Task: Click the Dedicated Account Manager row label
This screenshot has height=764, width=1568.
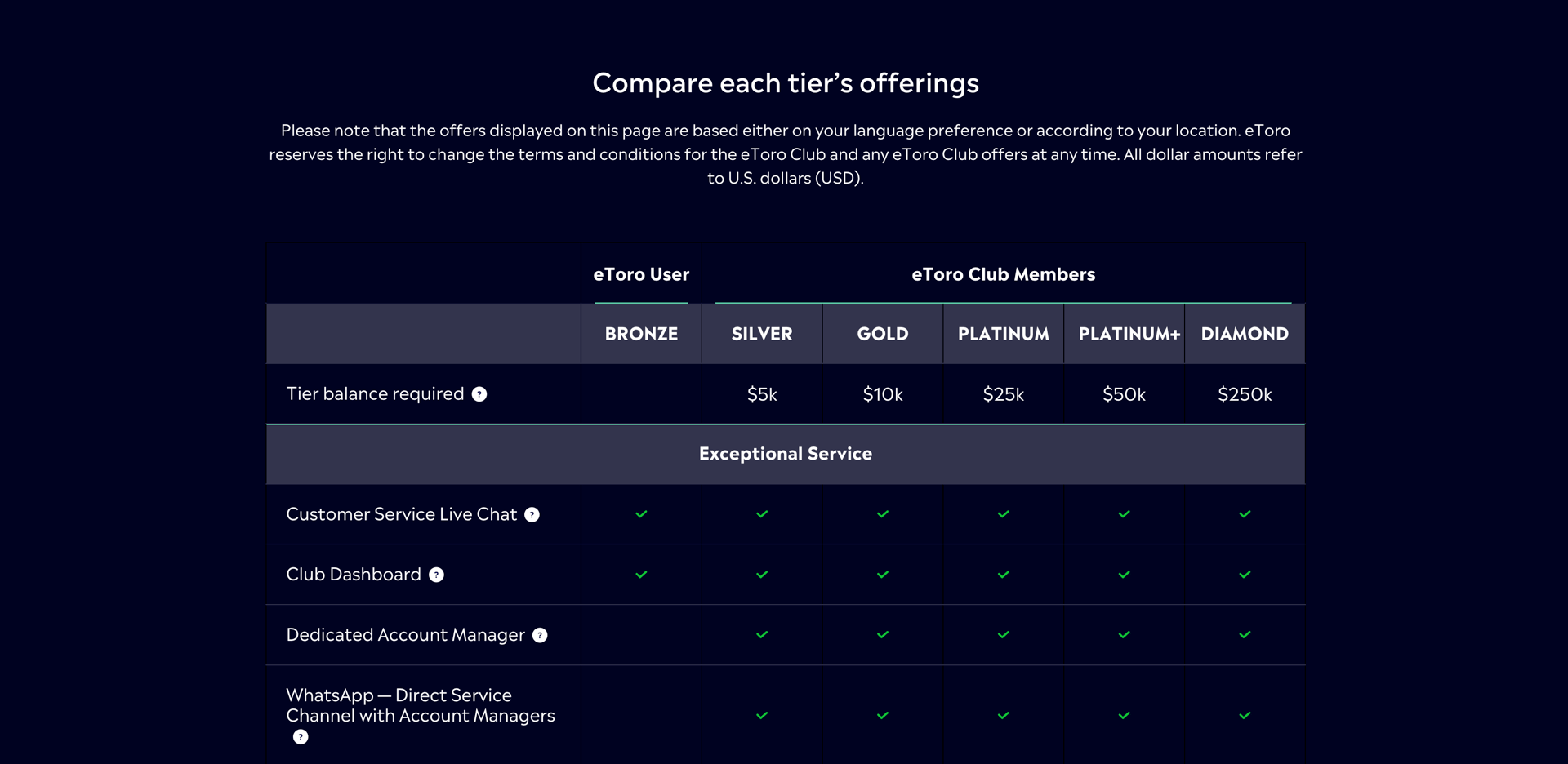Action: pos(405,635)
